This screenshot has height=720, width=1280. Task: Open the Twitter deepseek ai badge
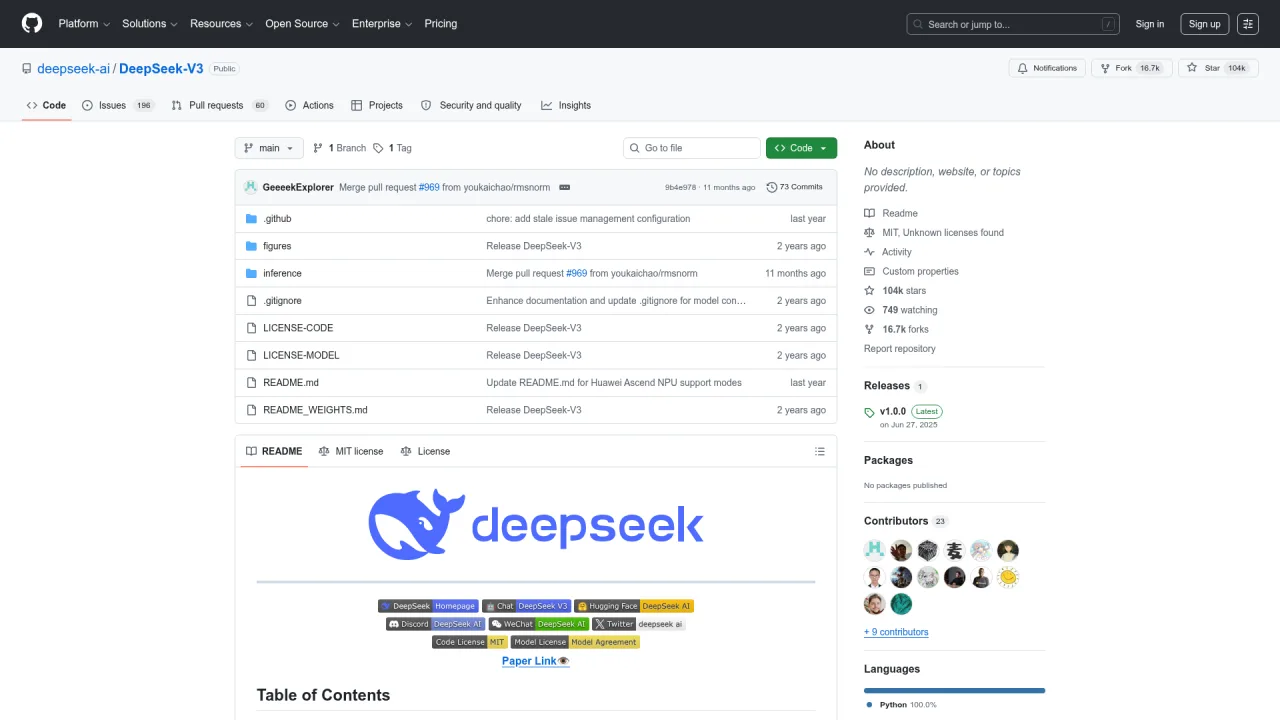point(639,624)
